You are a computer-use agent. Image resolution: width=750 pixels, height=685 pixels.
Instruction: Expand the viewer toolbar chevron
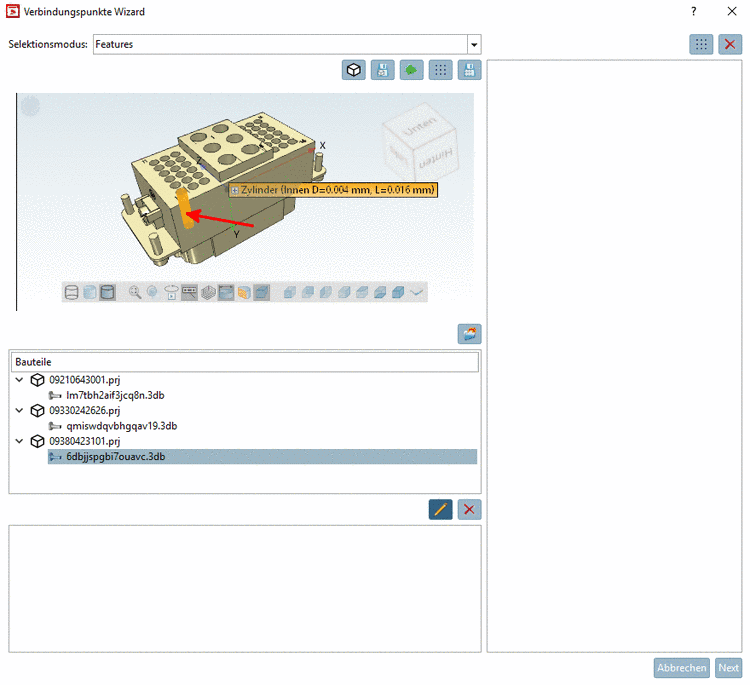click(x=417, y=292)
